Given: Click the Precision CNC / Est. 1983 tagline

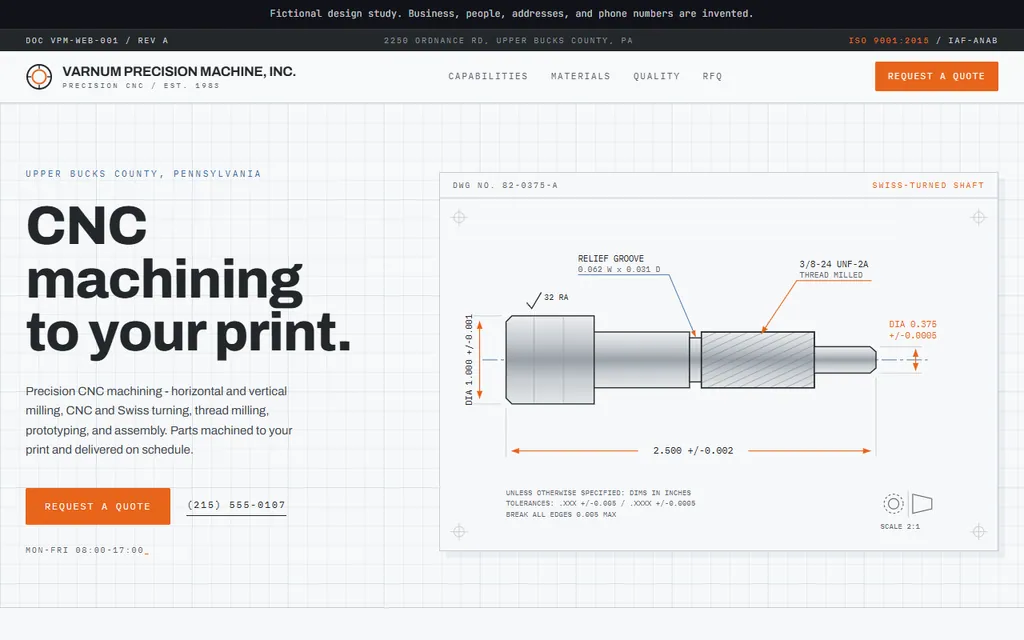Looking at the screenshot, I should coord(141,86).
